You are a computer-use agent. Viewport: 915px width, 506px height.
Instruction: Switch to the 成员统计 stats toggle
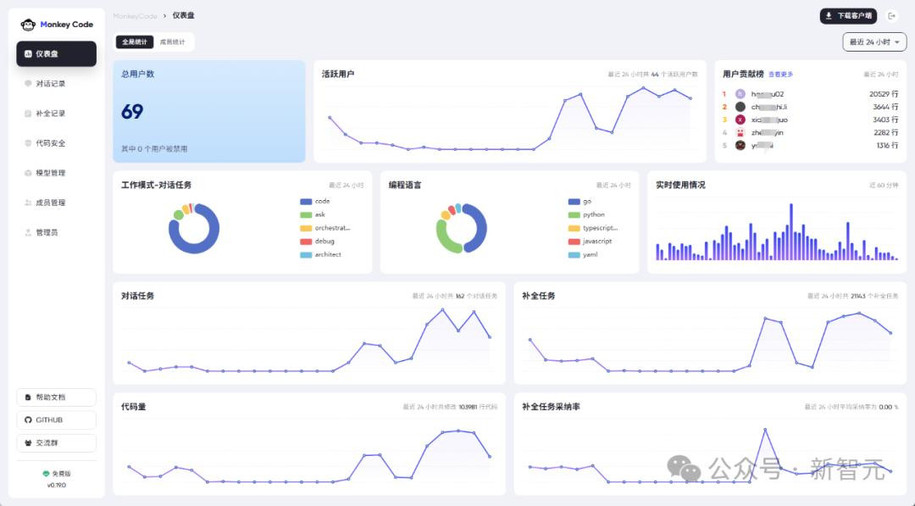click(172, 42)
